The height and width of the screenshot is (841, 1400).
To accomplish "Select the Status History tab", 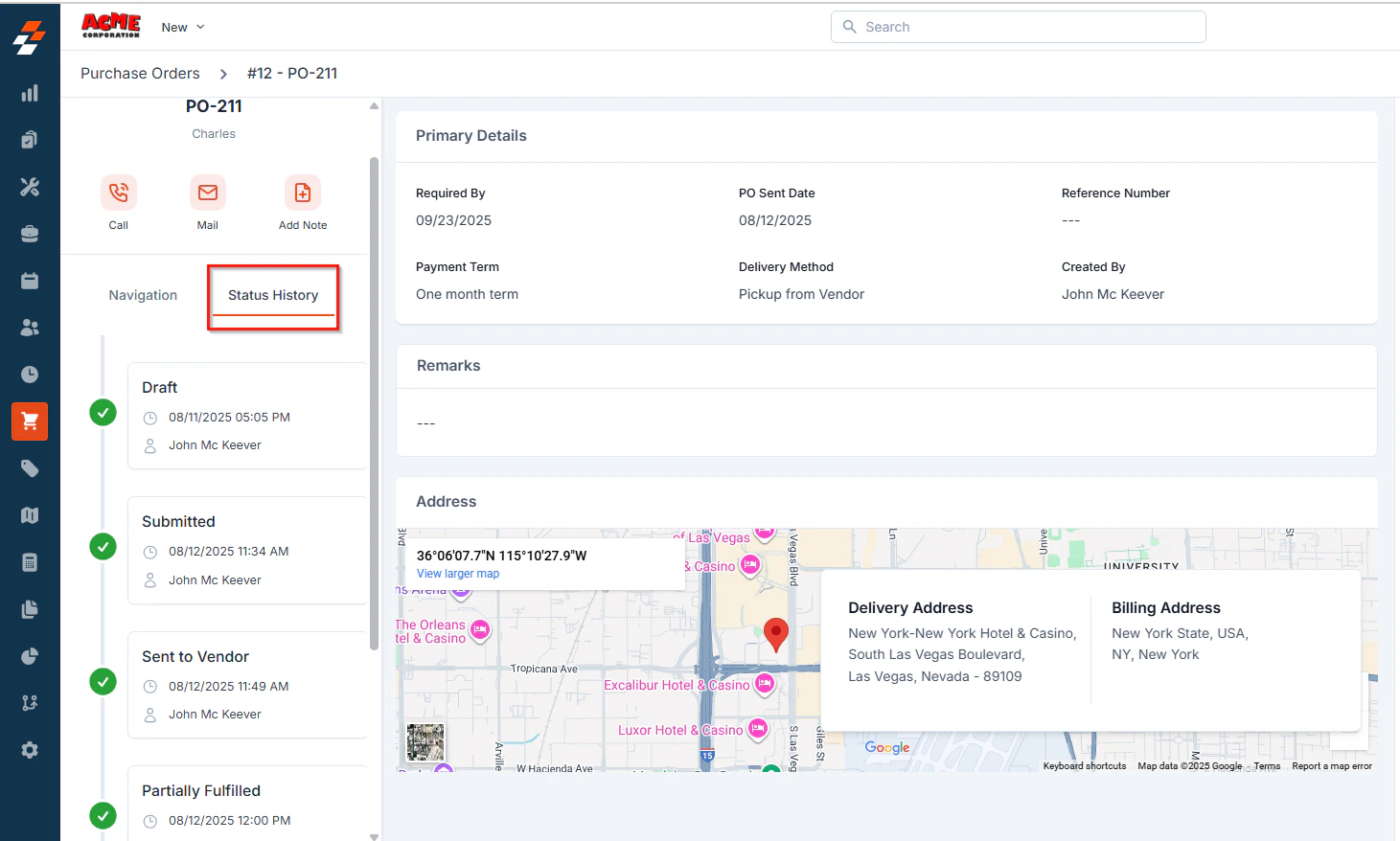I will [273, 295].
